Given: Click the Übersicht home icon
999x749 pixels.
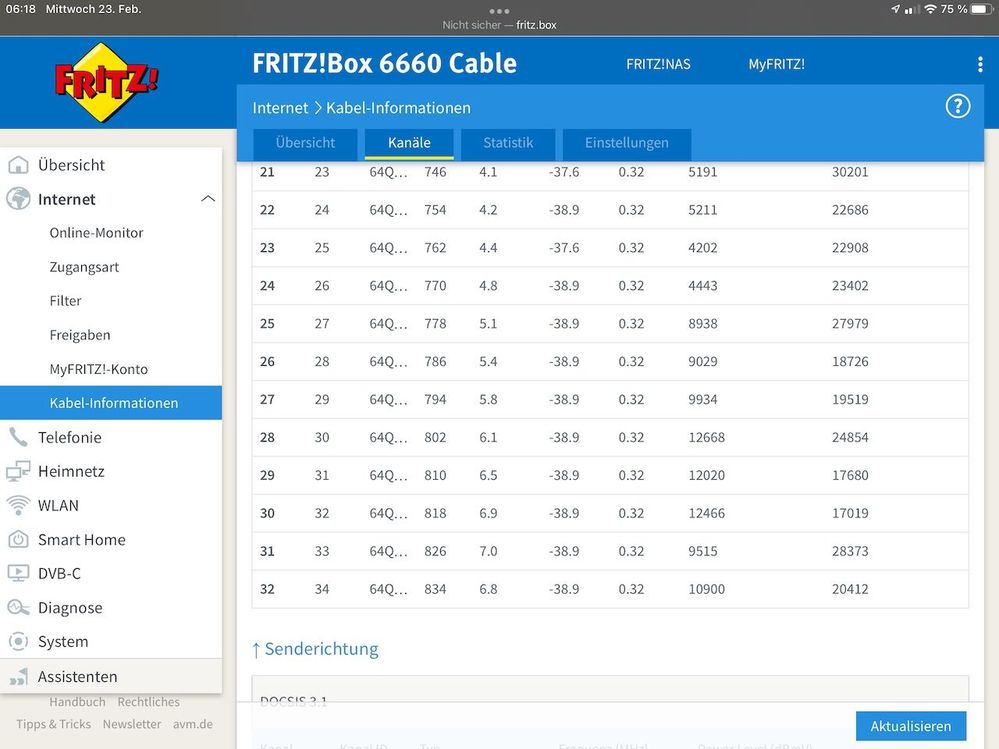Looking at the screenshot, I should click(x=19, y=164).
